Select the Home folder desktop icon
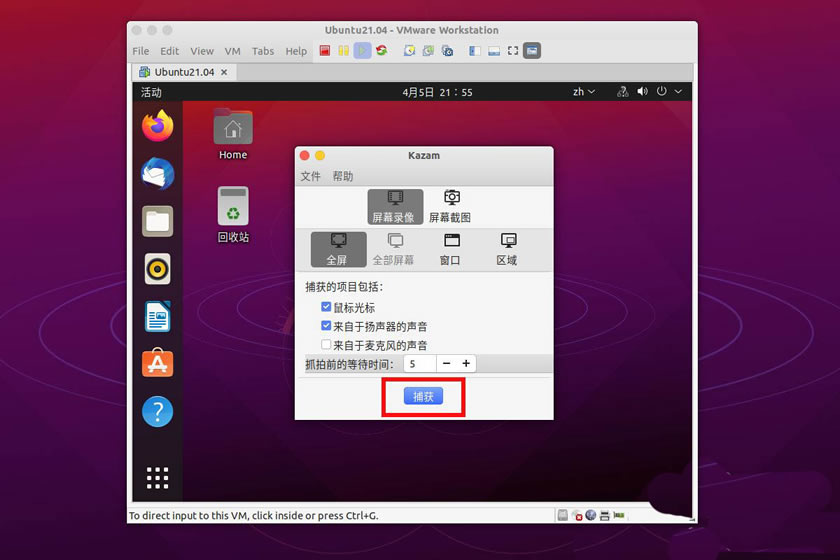840x560 pixels. (233, 135)
